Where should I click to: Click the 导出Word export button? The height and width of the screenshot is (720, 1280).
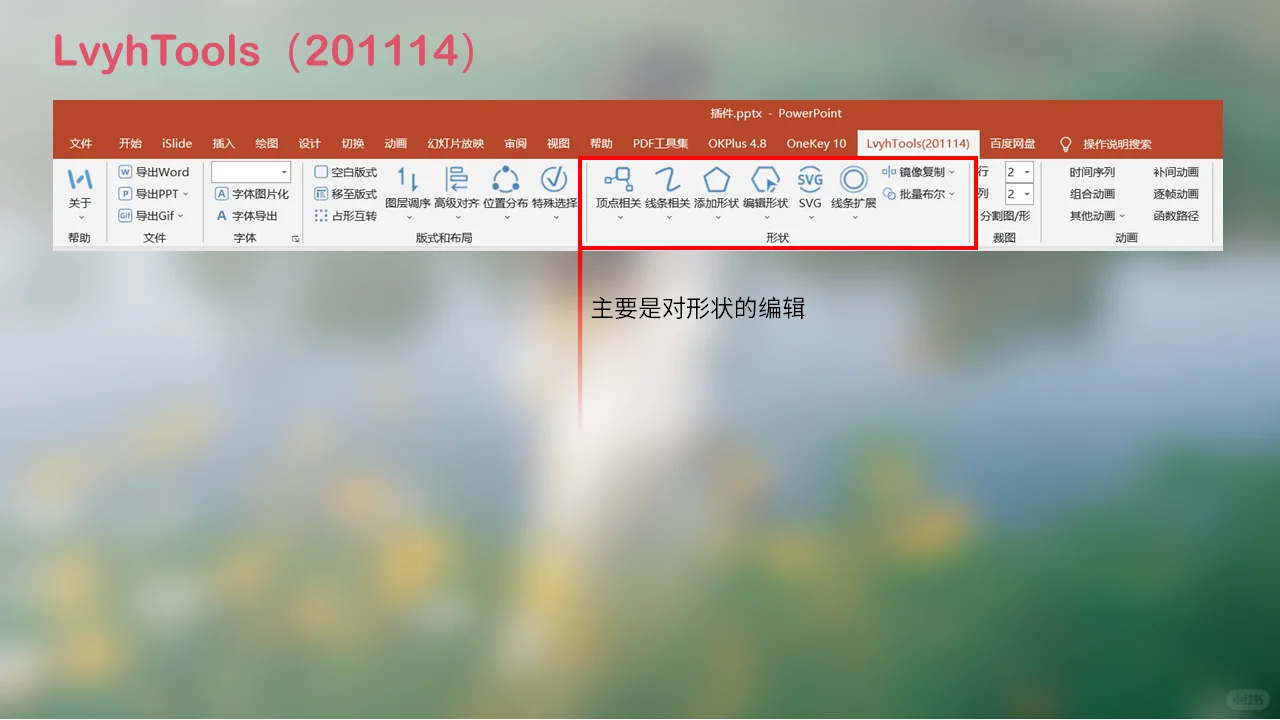click(x=154, y=172)
